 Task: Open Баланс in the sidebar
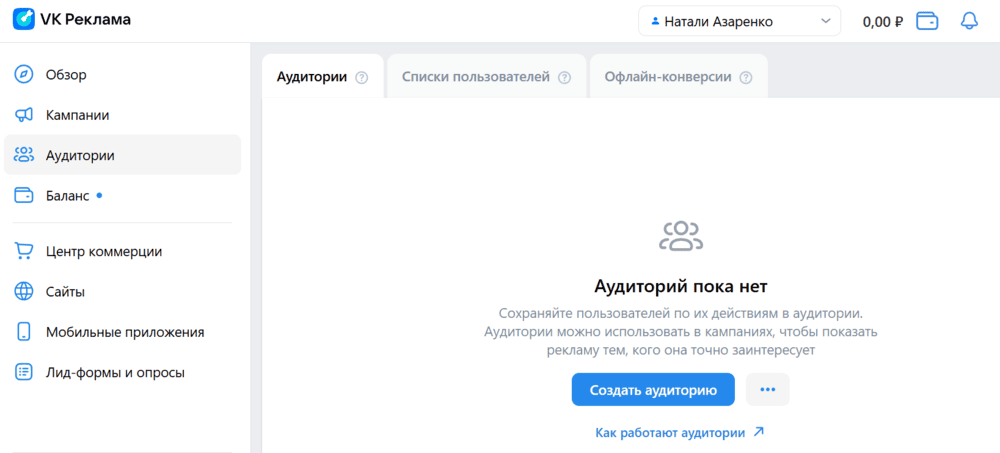pyautogui.click(x=67, y=196)
